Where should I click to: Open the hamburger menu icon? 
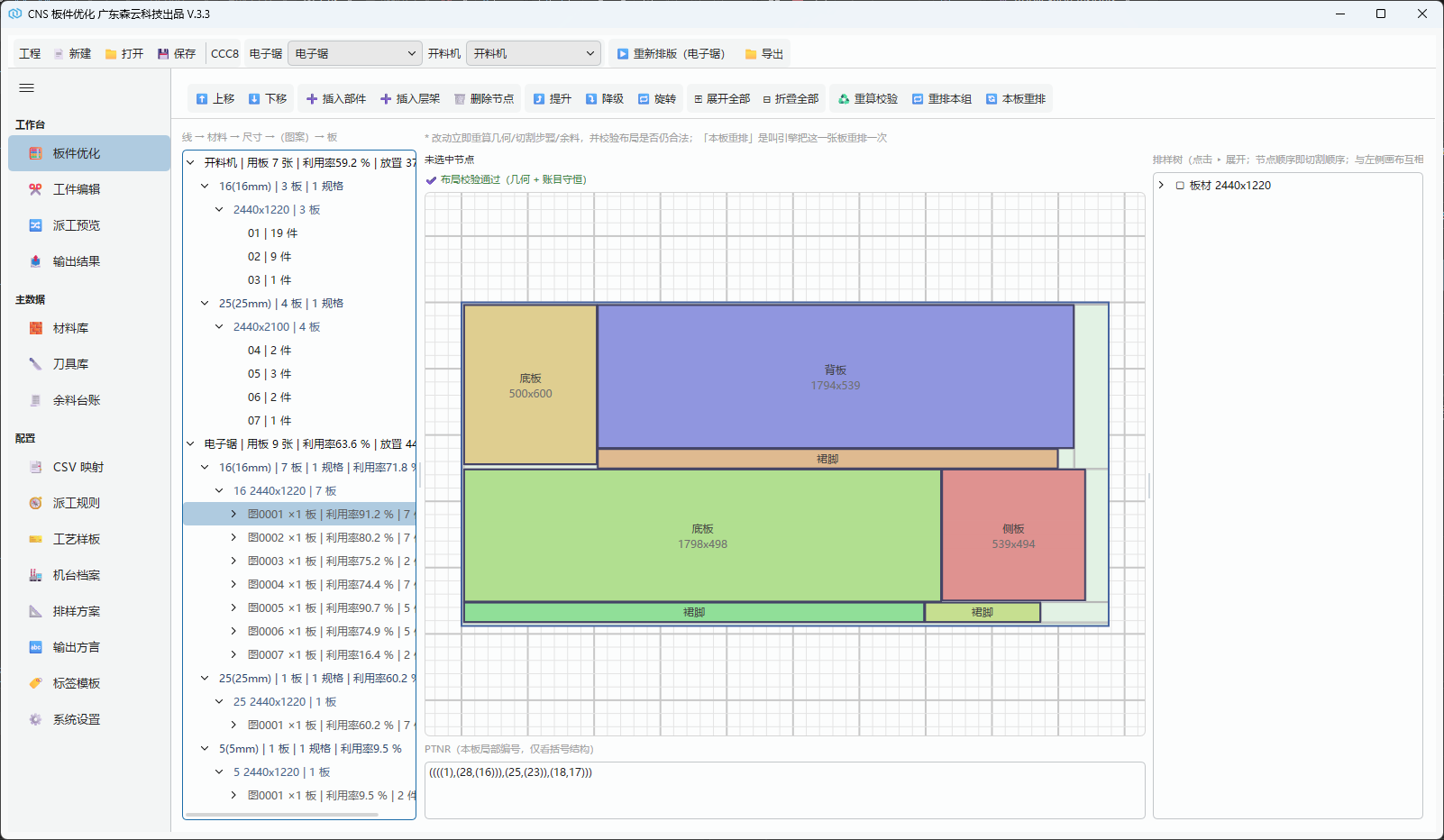coord(26,87)
